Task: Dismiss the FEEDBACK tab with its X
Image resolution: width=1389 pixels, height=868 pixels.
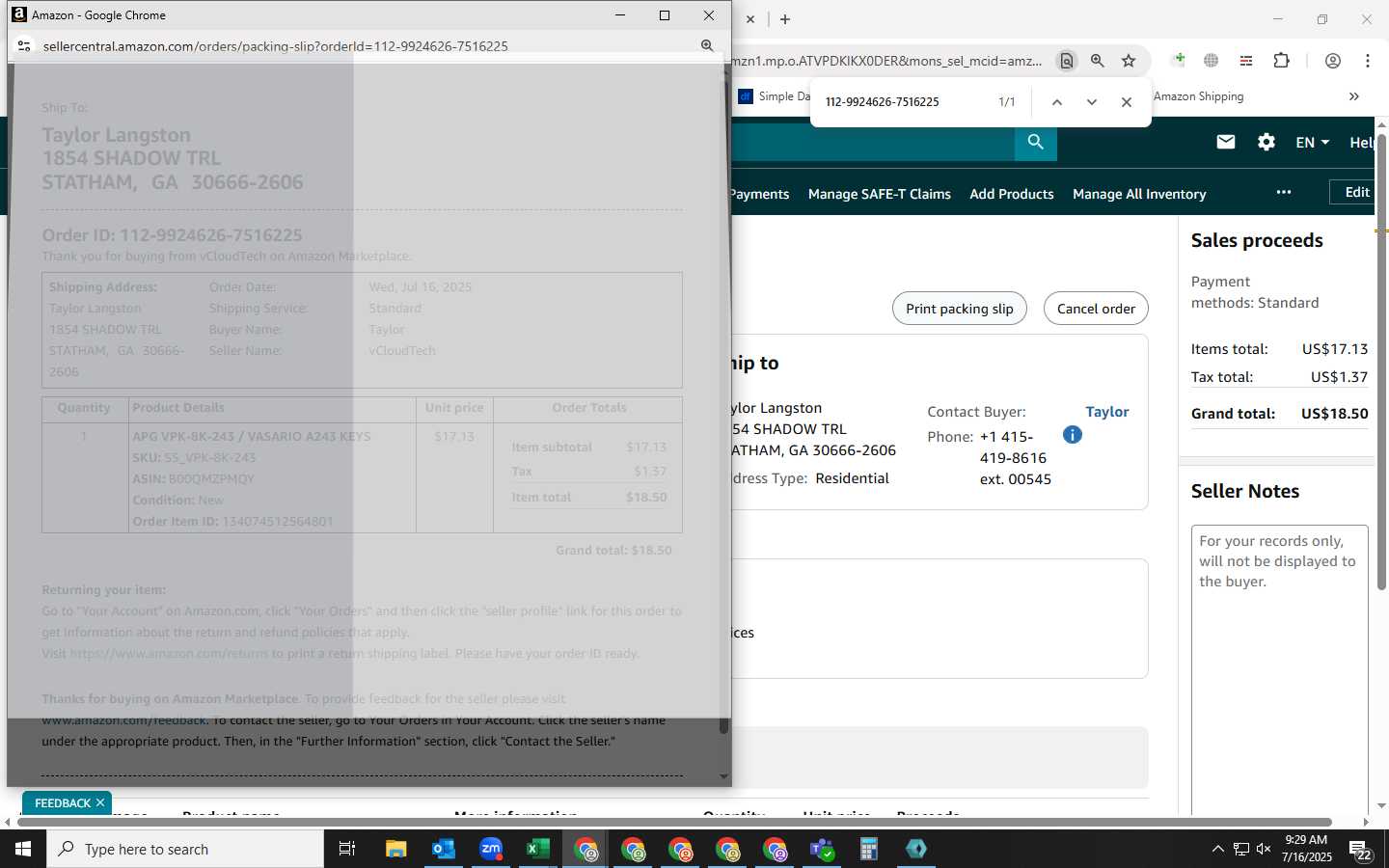Action: click(100, 802)
